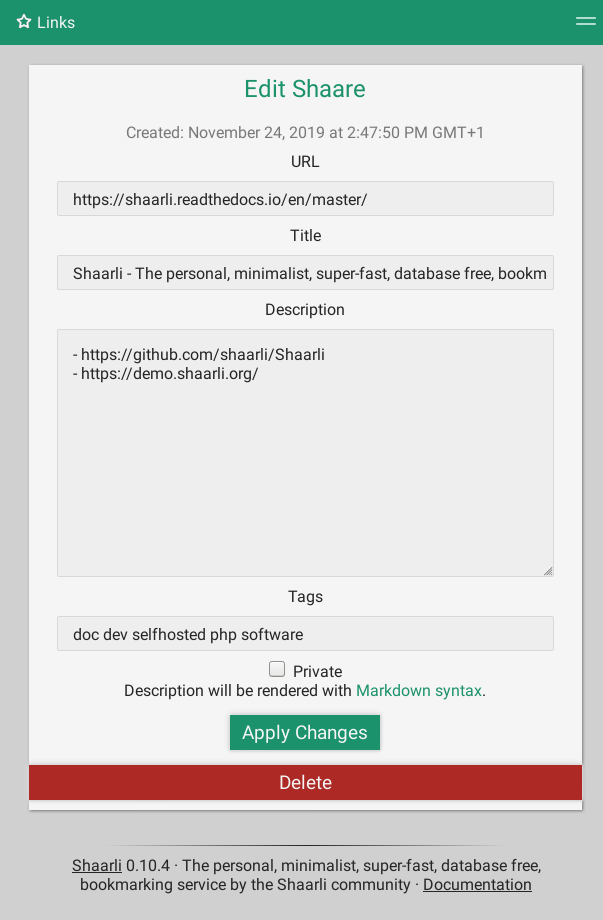Grab the Description textarea resize handle
Viewport: 603px width, 920px height.
coord(548,571)
